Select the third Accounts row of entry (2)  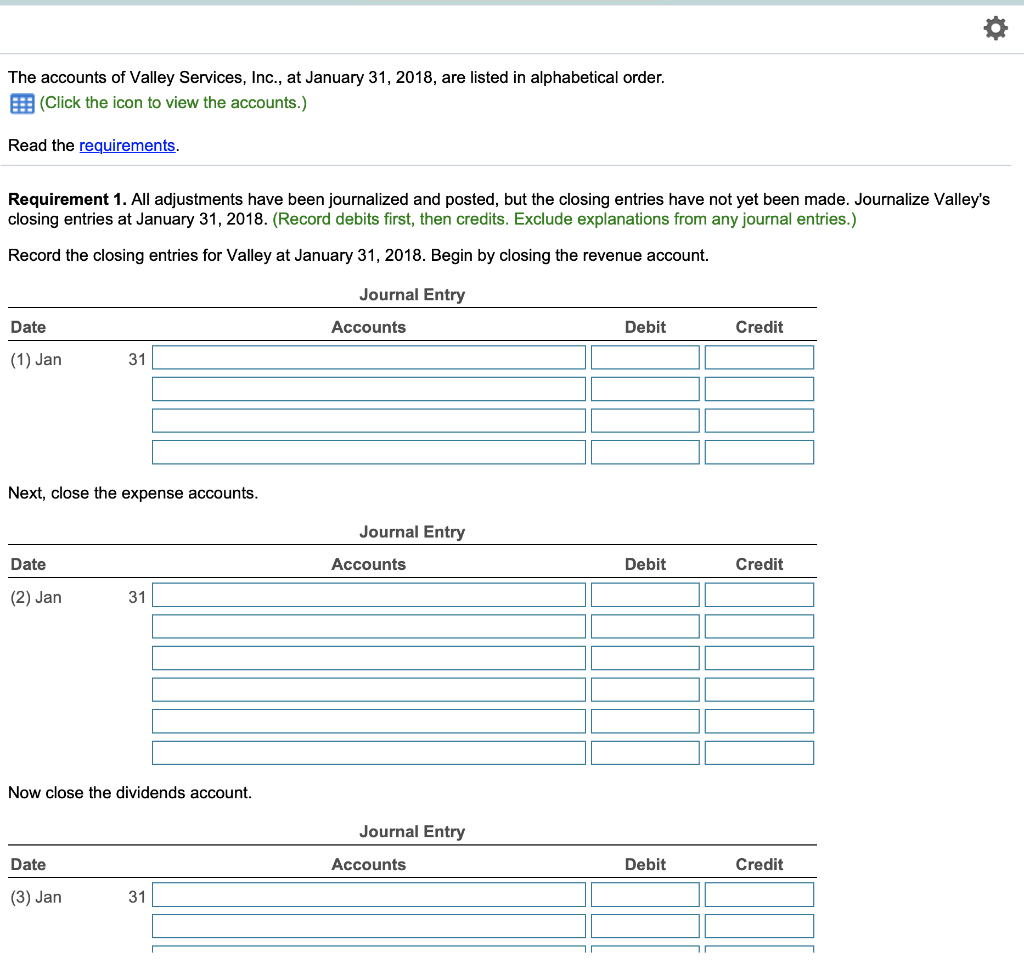click(x=368, y=657)
